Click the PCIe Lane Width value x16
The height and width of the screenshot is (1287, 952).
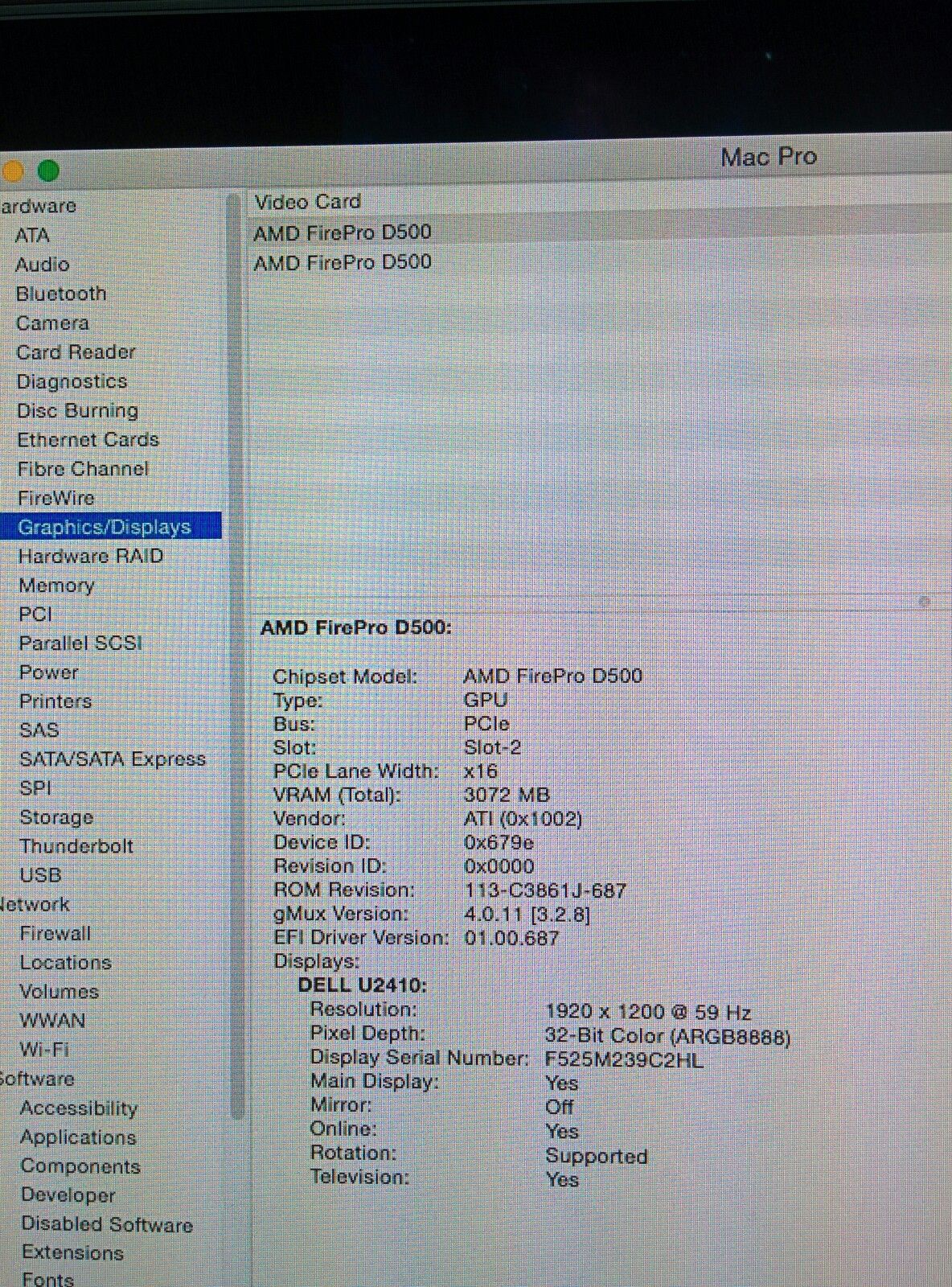[481, 772]
